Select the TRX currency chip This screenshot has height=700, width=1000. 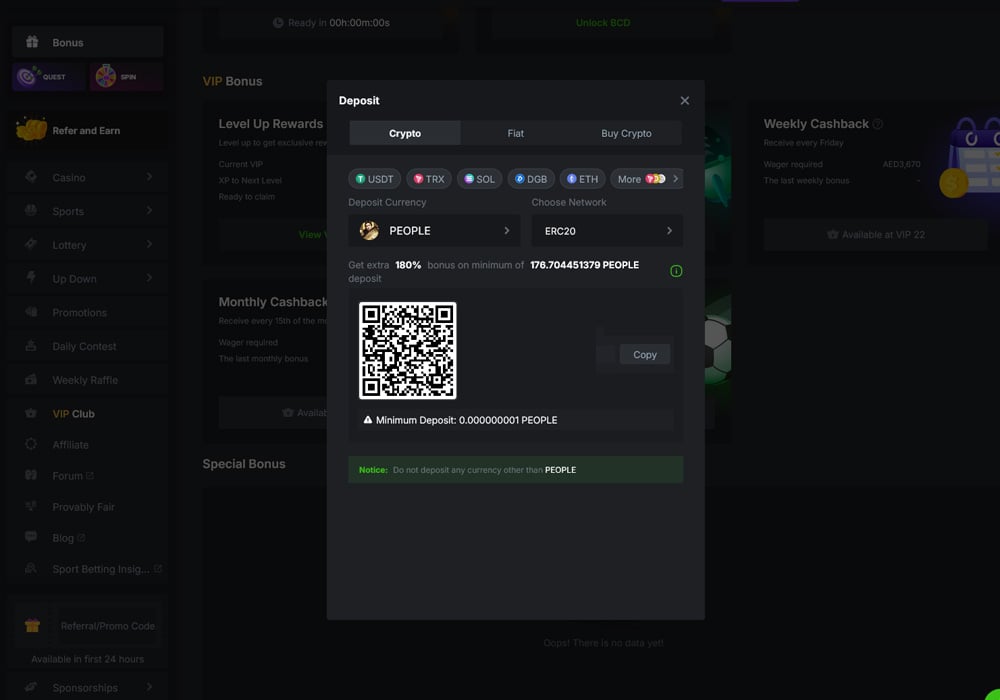pos(429,179)
